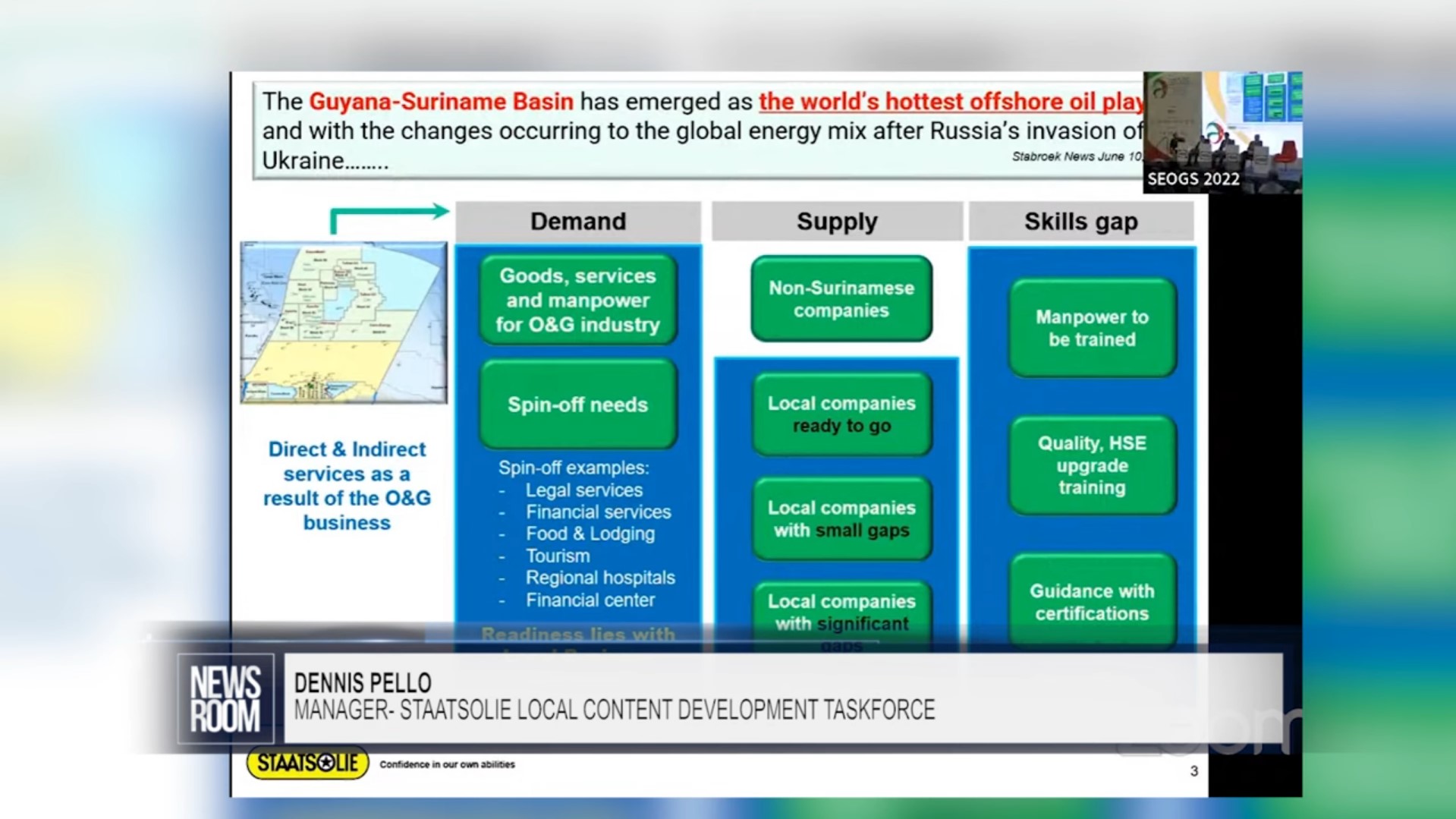
Task: Click 'Quality, HSE upgrade training' box
Action: tap(1093, 465)
